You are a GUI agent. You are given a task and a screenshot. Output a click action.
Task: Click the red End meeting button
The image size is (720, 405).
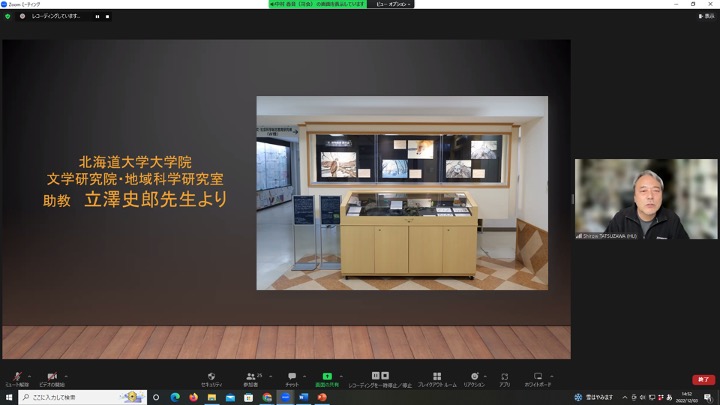coord(703,379)
